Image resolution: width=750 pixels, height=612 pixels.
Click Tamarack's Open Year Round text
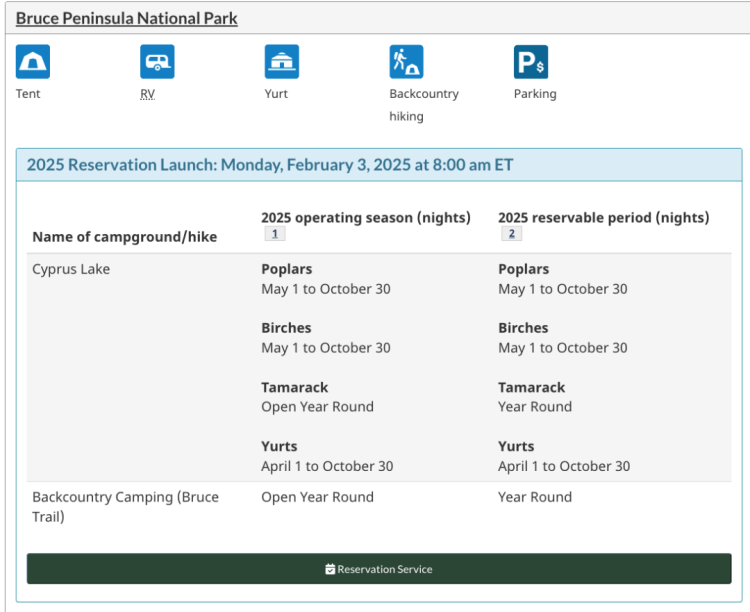[x=317, y=407]
